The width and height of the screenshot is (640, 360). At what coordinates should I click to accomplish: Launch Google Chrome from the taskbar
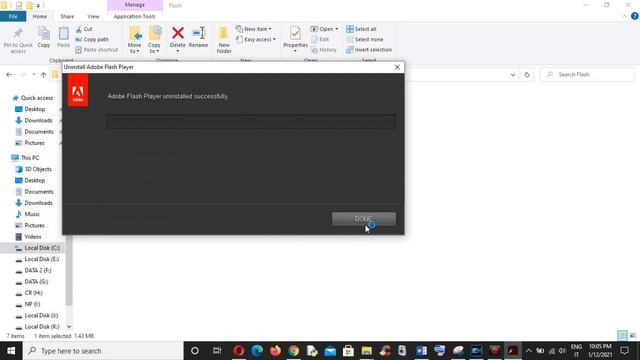293,351
